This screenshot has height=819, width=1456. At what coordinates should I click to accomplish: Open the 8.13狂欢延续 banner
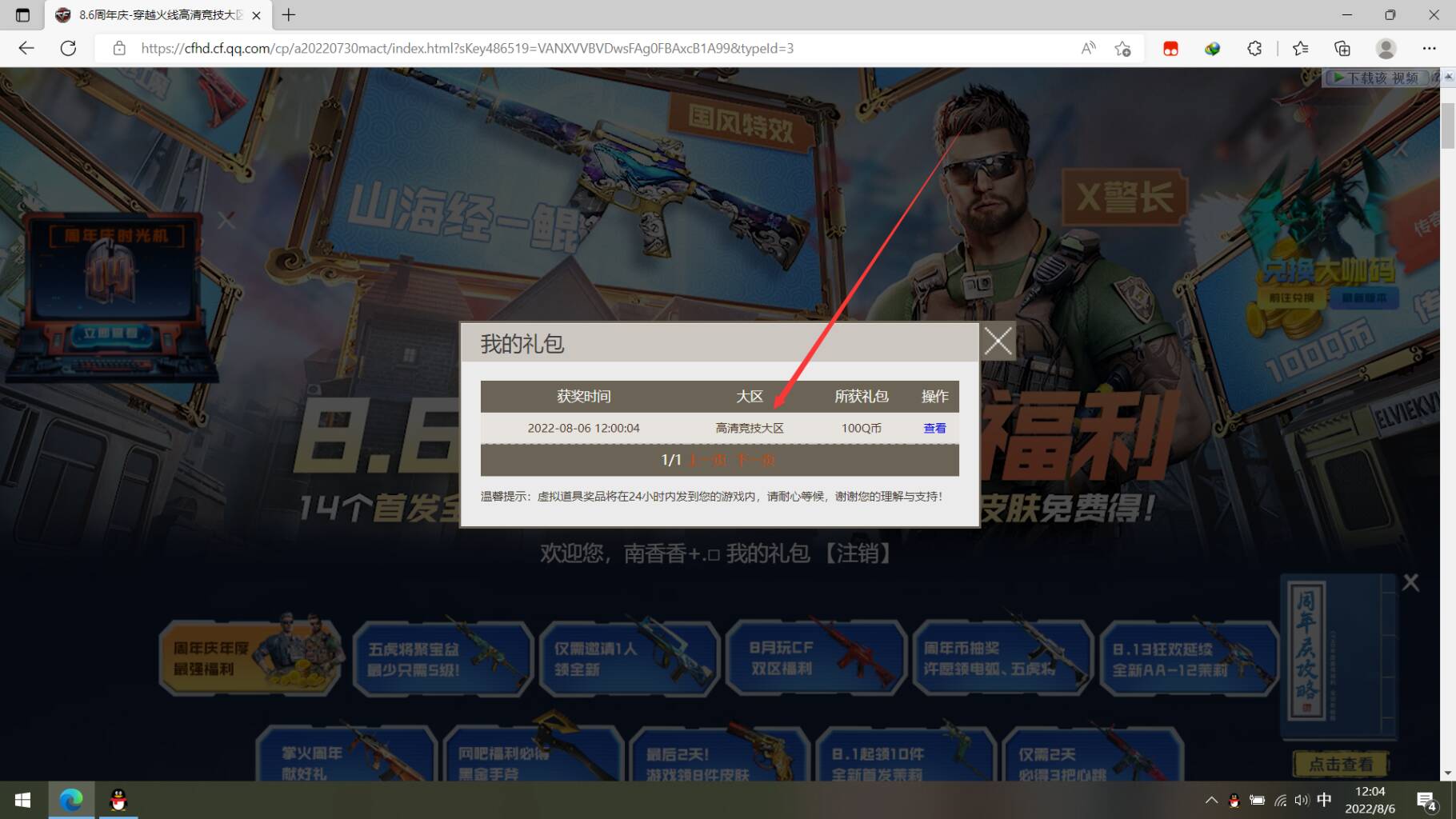[x=1190, y=658]
